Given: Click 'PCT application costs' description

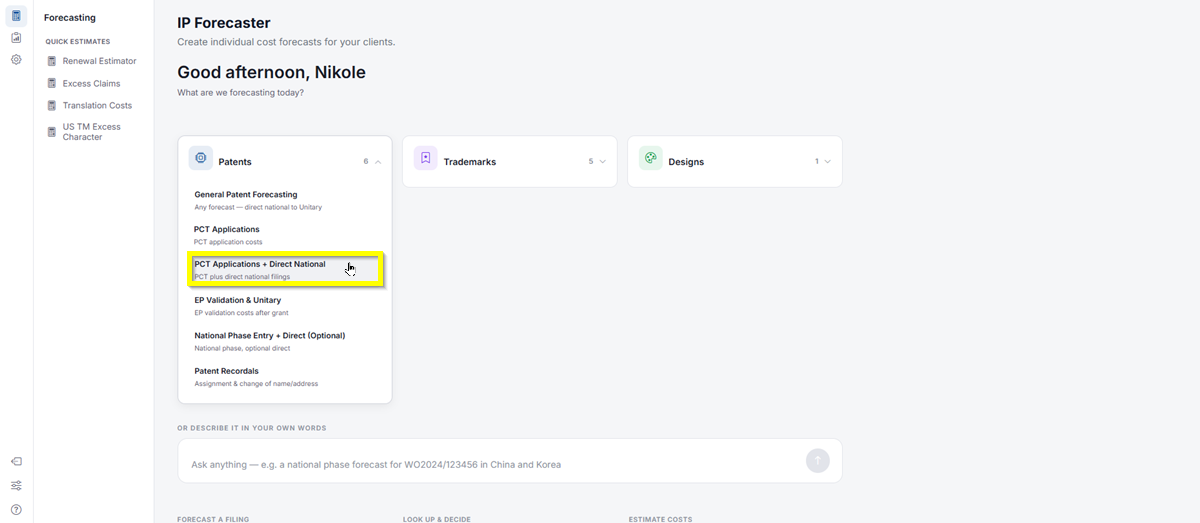Looking at the screenshot, I should point(228,242).
